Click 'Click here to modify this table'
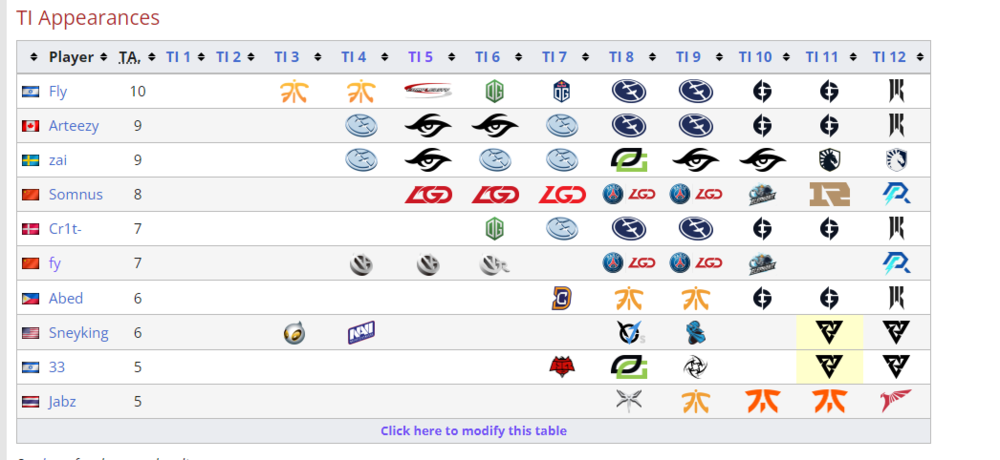Image resolution: width=1000 pixels, height=460 pixels. (x=473, y=431)
